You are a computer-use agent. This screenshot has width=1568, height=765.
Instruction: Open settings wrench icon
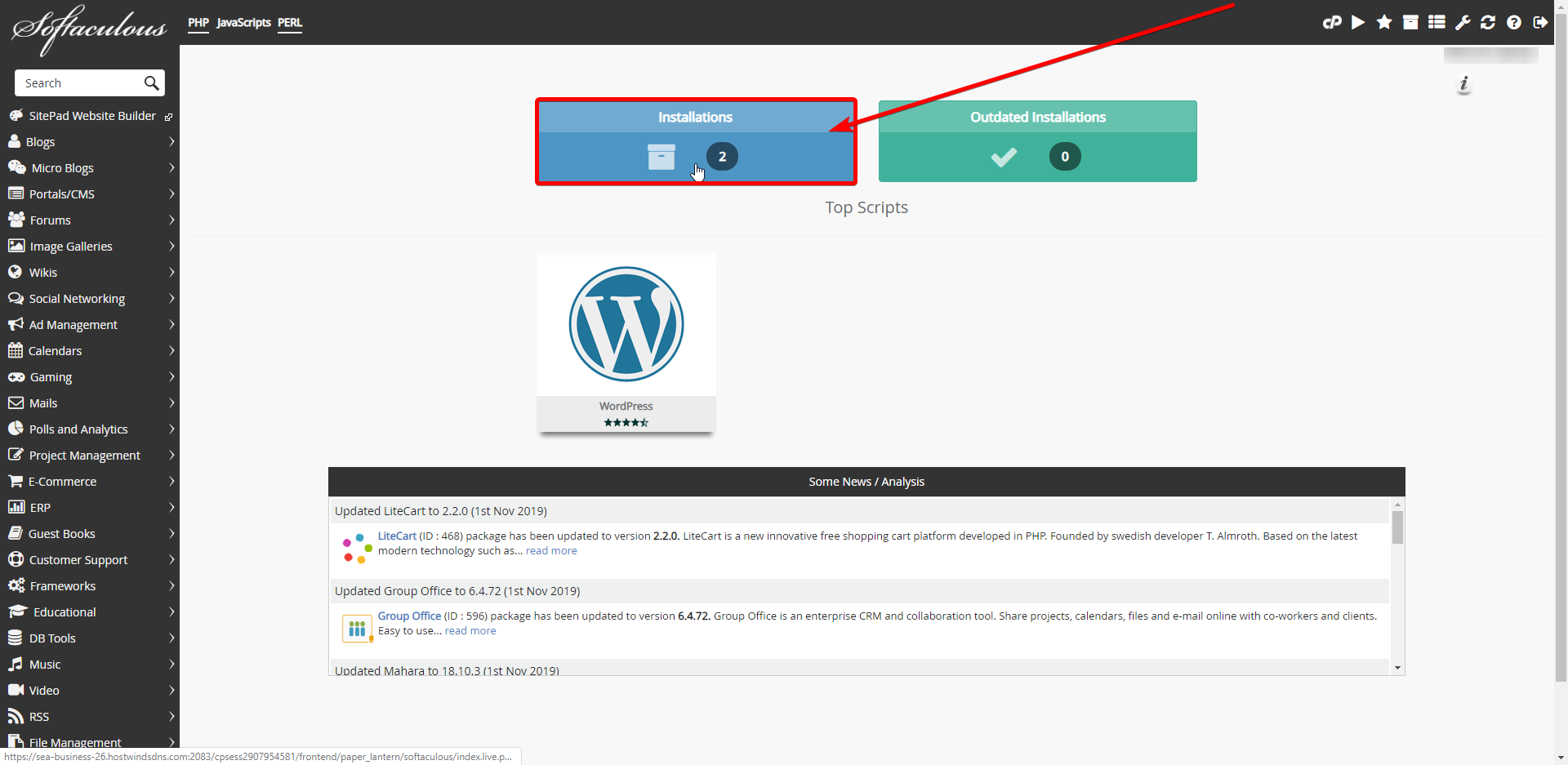pyautogui.click(x=1463, y=22)
